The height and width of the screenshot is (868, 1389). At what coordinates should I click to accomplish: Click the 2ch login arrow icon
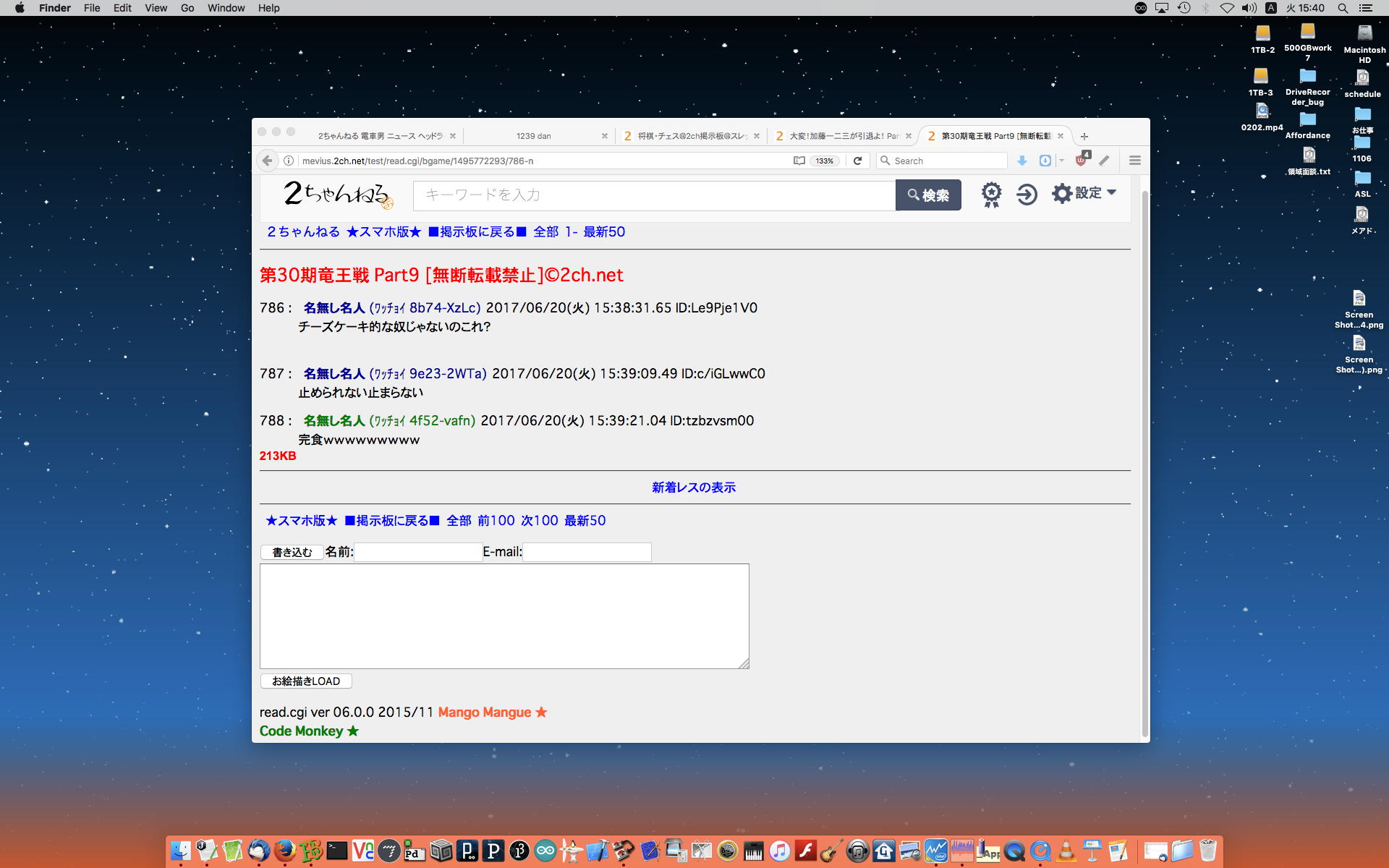pyautogui.click(x=1026, y=194)
